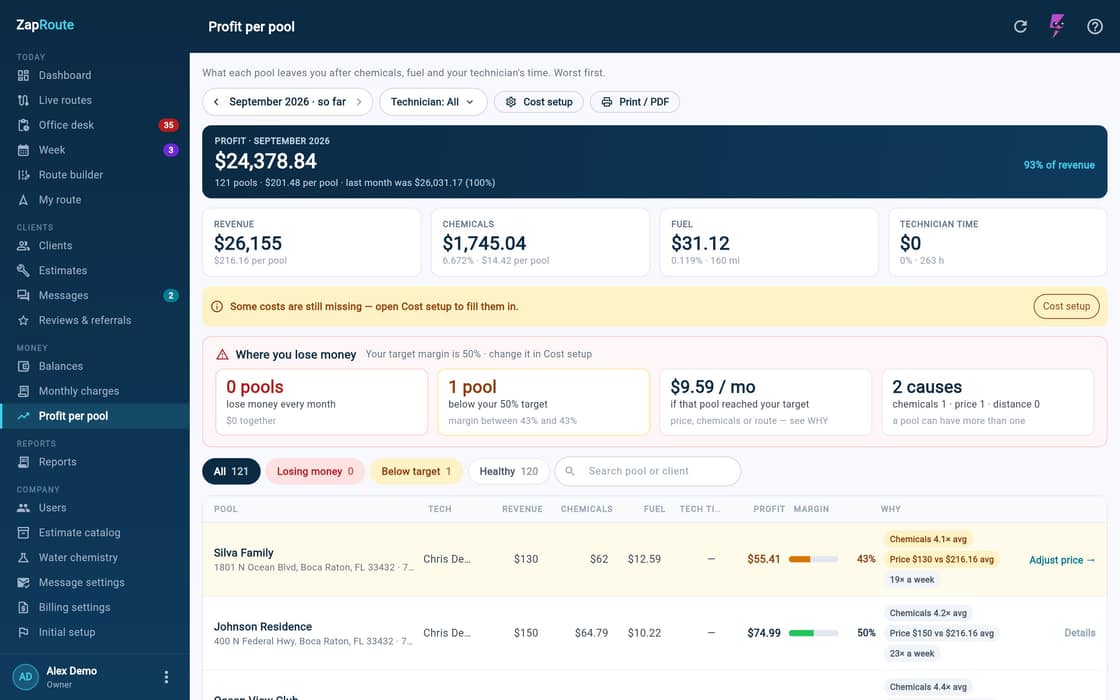This screenshot has width=1120, height=700.
Task: Click the Messages chat icon
Action: click(24, 296)
